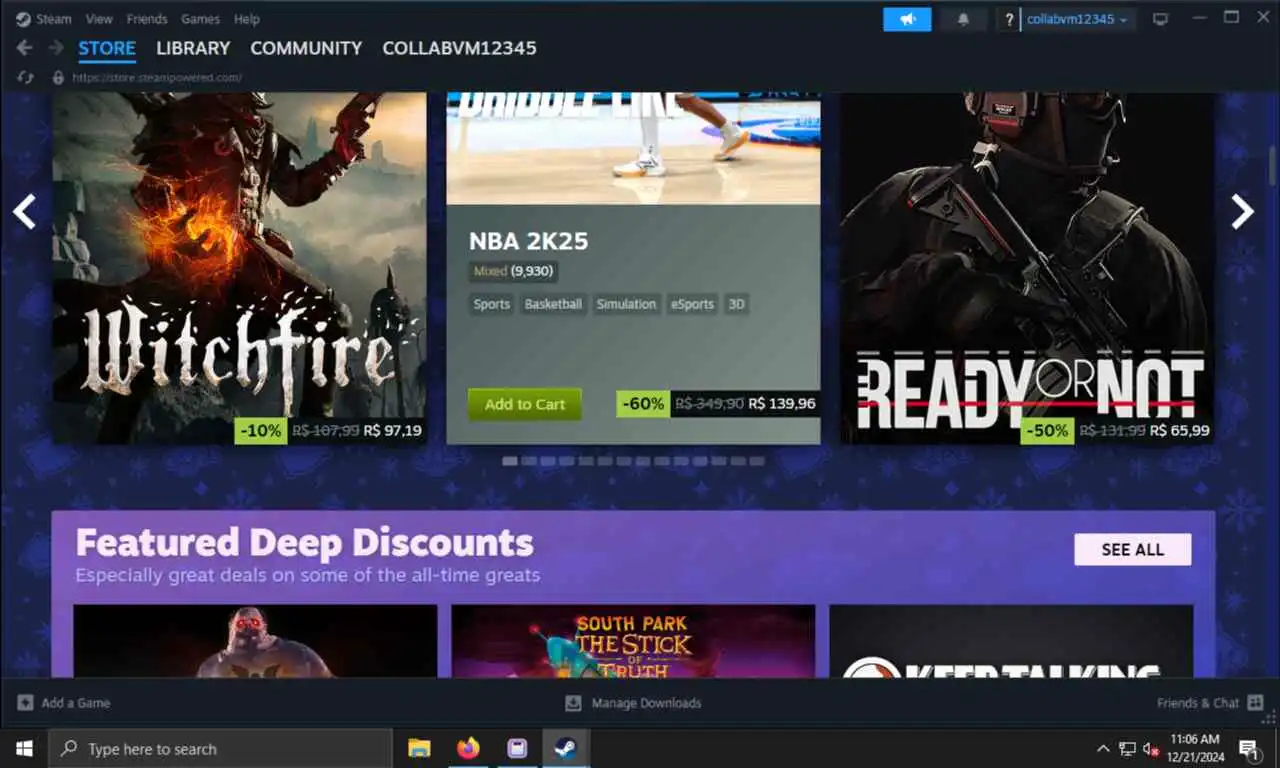Image resolution: width=1280 pixels, height=768 pixels.
Task: Add NBA 2K25 to cart
Action: (x=525, y=404)
